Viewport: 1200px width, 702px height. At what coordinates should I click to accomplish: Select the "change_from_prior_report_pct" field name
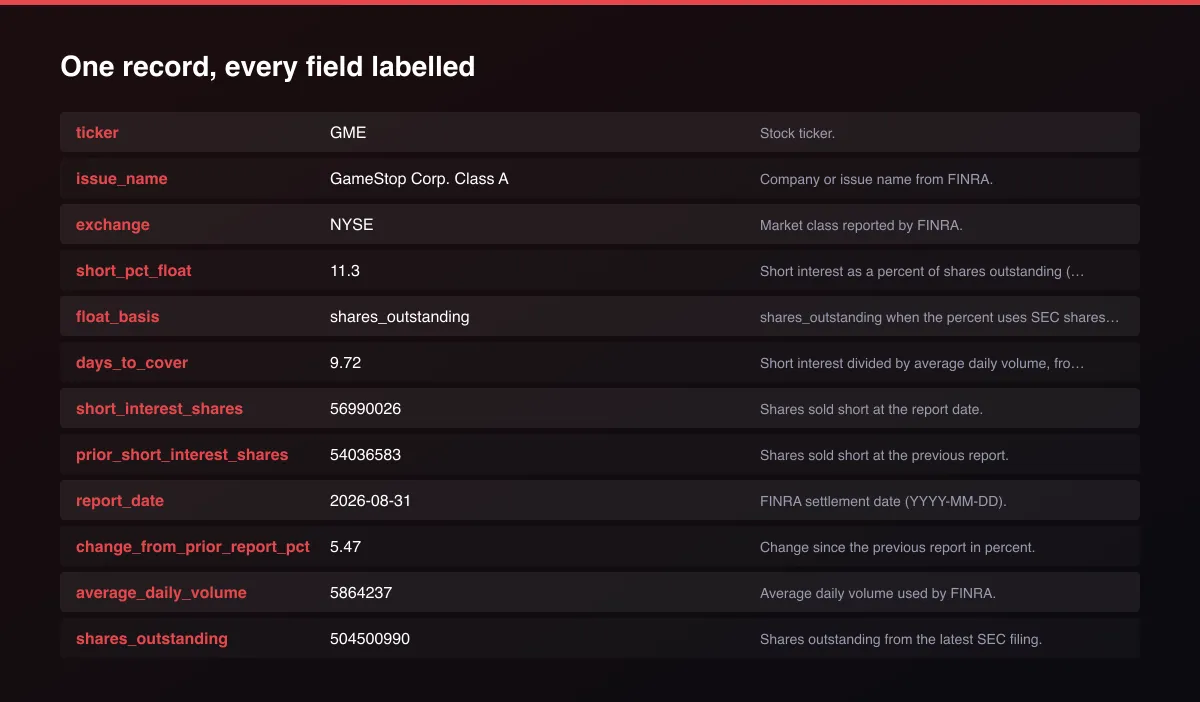(x=193, y=547)
